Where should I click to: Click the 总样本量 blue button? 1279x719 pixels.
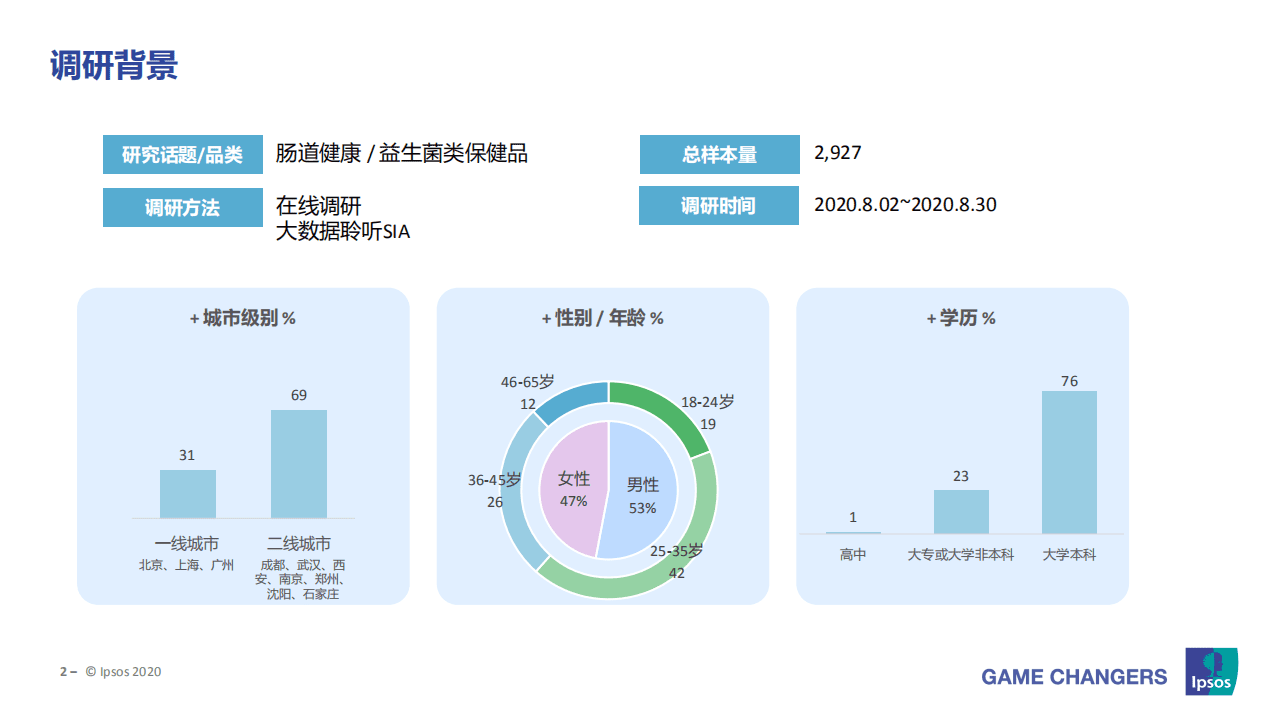719,154
